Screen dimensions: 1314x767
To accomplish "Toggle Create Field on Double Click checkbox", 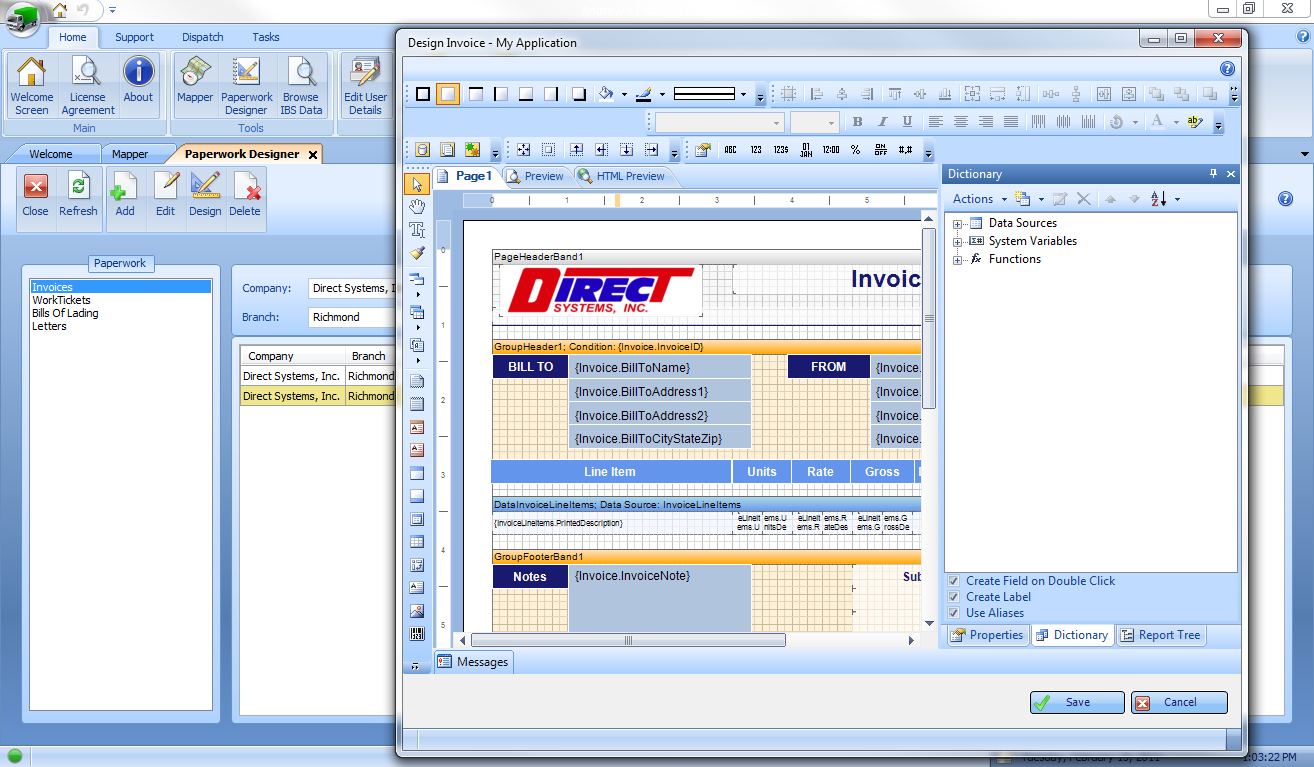I will 954,581.
